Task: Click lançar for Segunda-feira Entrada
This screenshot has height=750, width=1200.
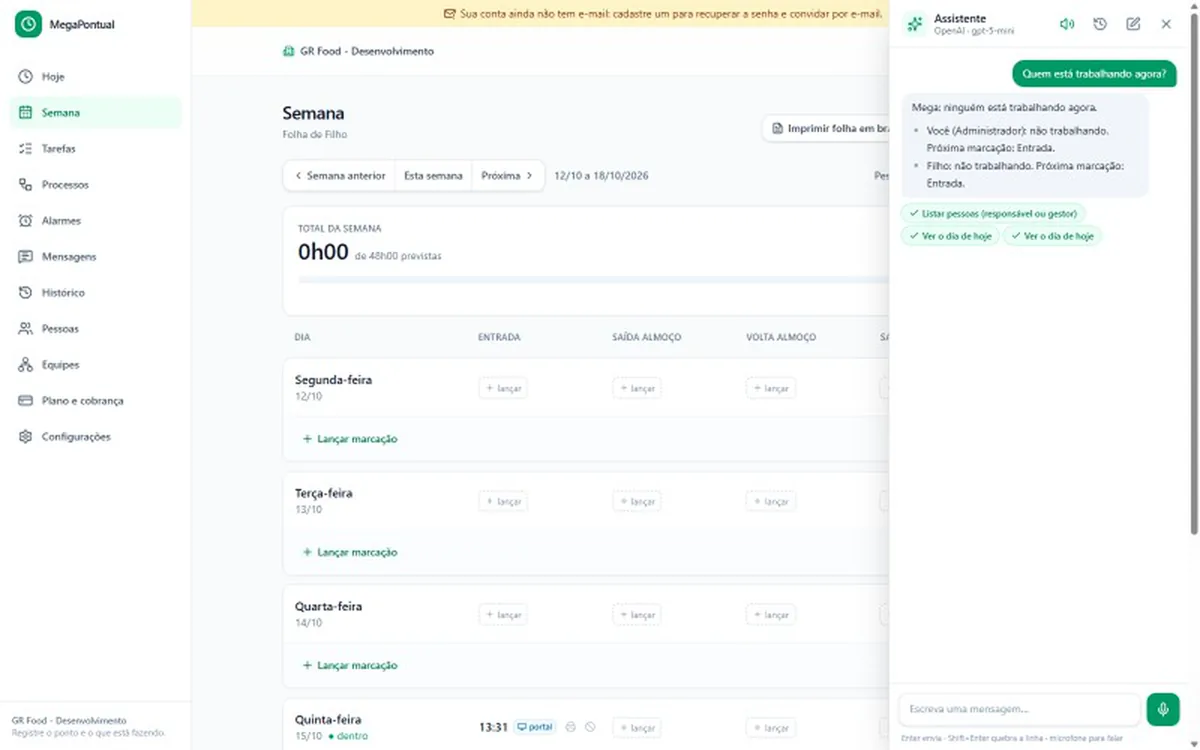Action: click(503, 388)
